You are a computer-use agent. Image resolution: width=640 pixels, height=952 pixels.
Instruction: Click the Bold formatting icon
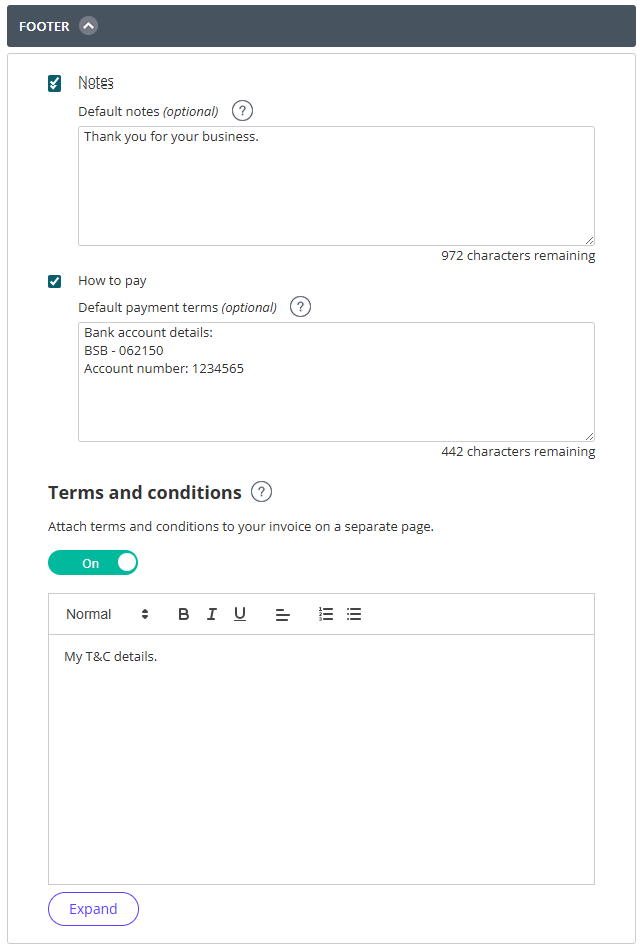(183, 614)
